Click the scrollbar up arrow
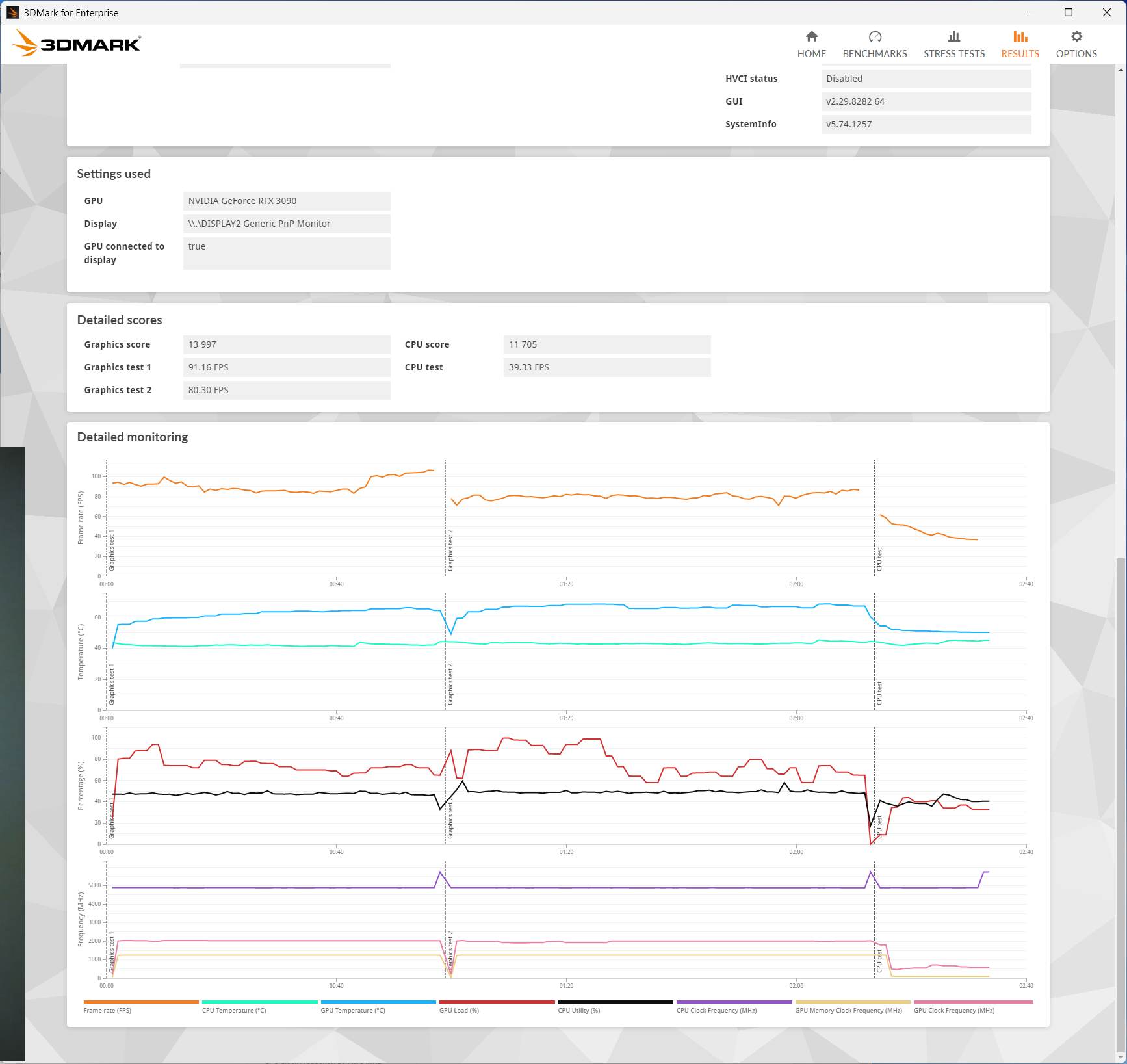 pos(1121,69)
